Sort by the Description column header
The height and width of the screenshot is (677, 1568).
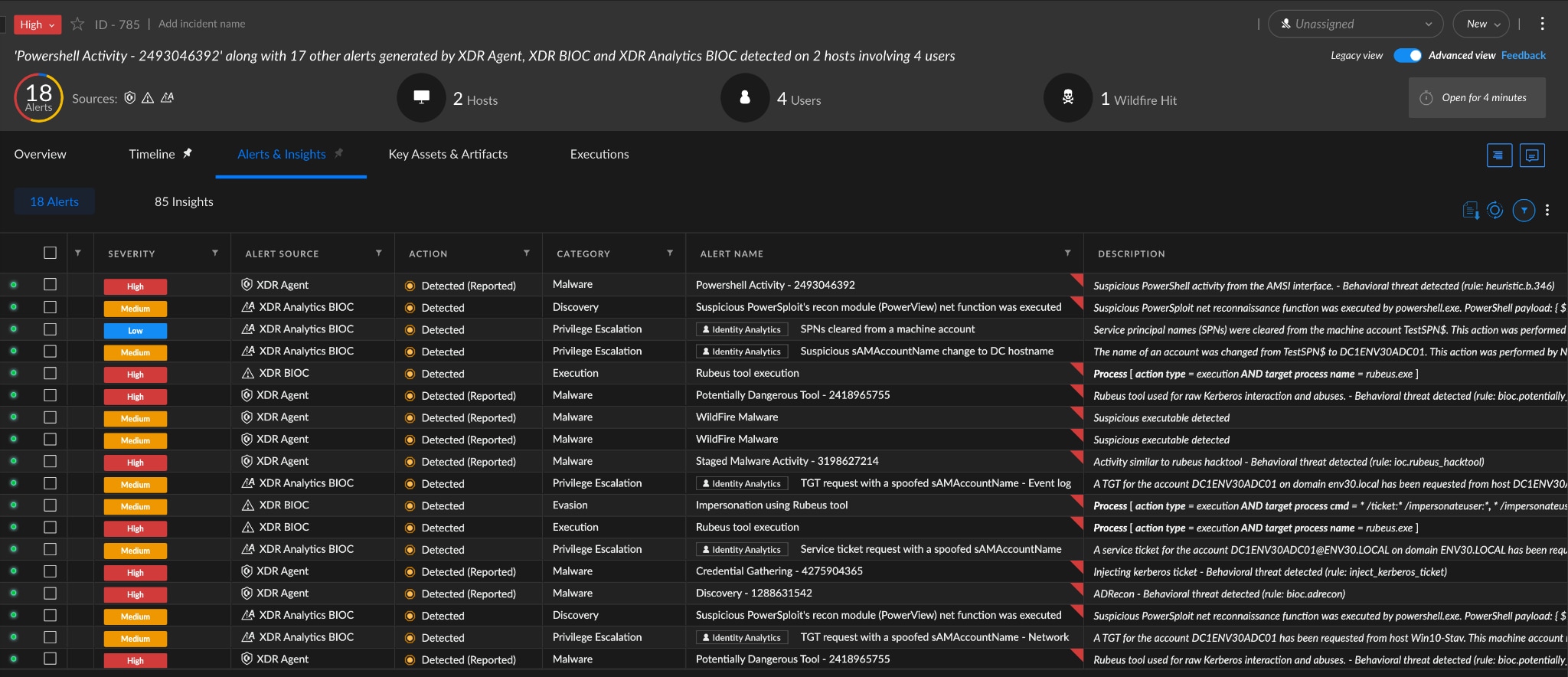pos(1132,253)
